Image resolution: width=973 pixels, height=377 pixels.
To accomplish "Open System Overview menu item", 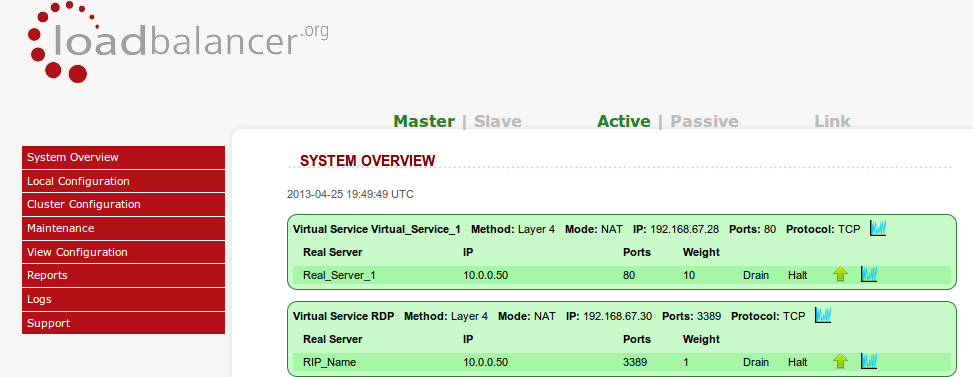I will click(123, 157).
